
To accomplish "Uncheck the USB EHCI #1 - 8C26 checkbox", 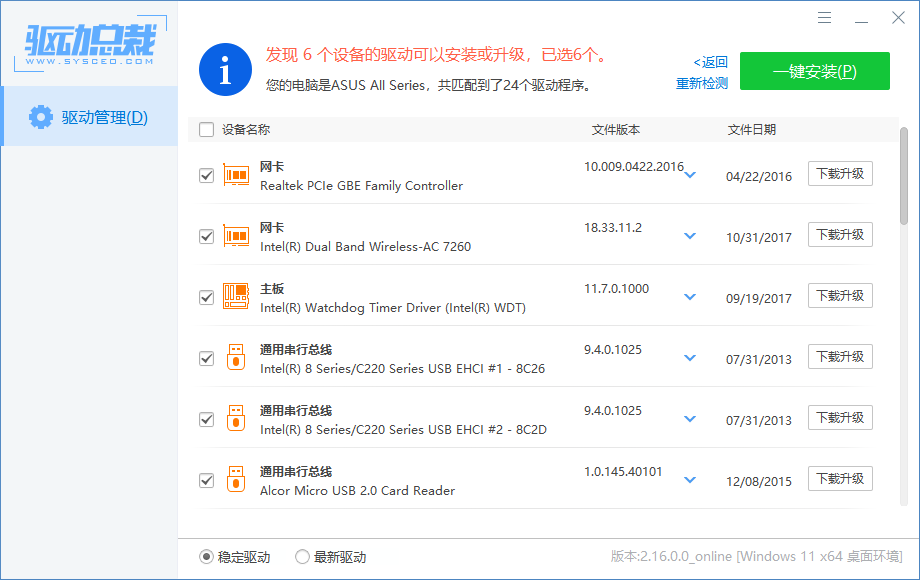I will point(207,358).
